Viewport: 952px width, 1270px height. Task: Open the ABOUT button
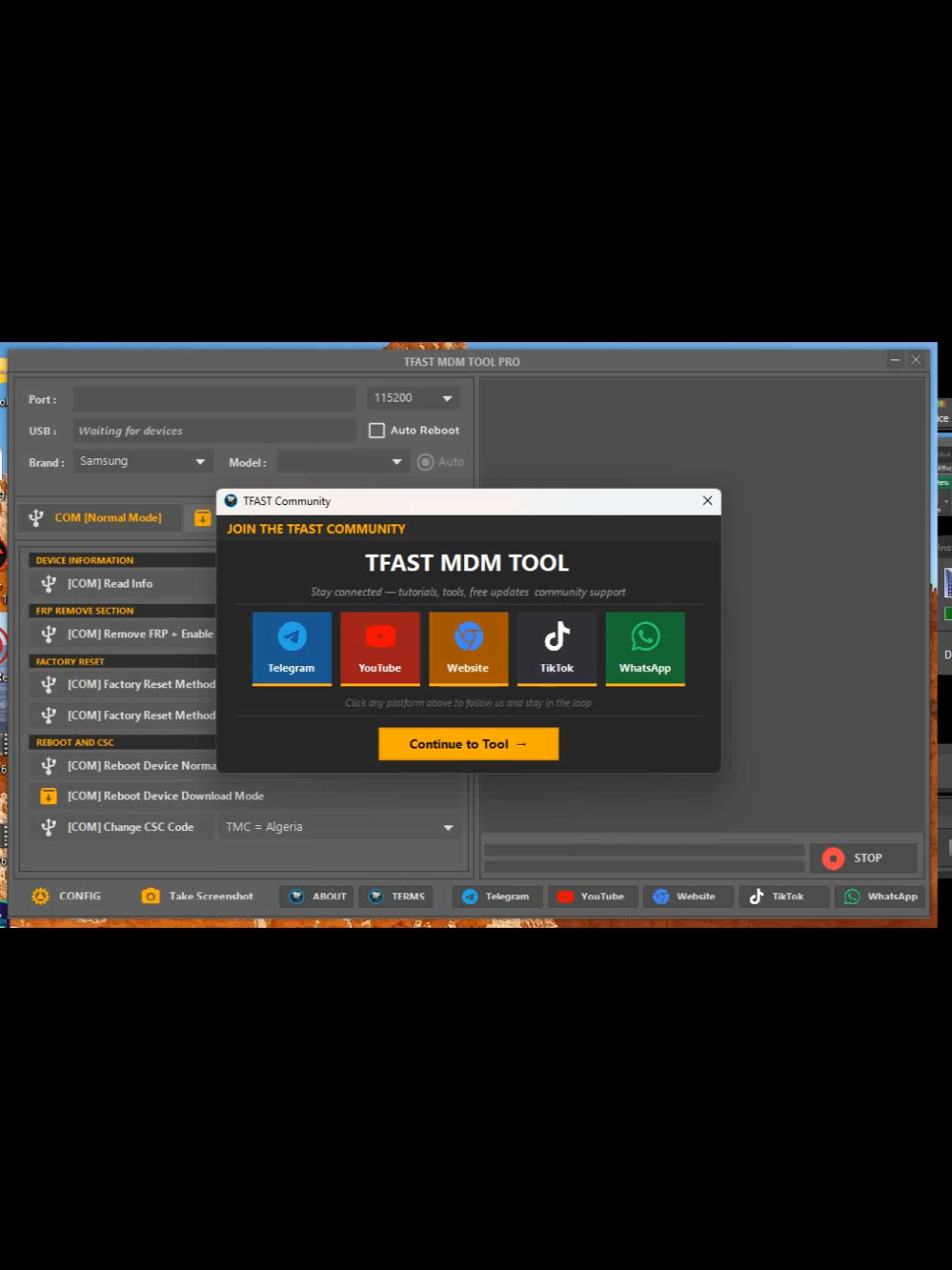(317, 896)
